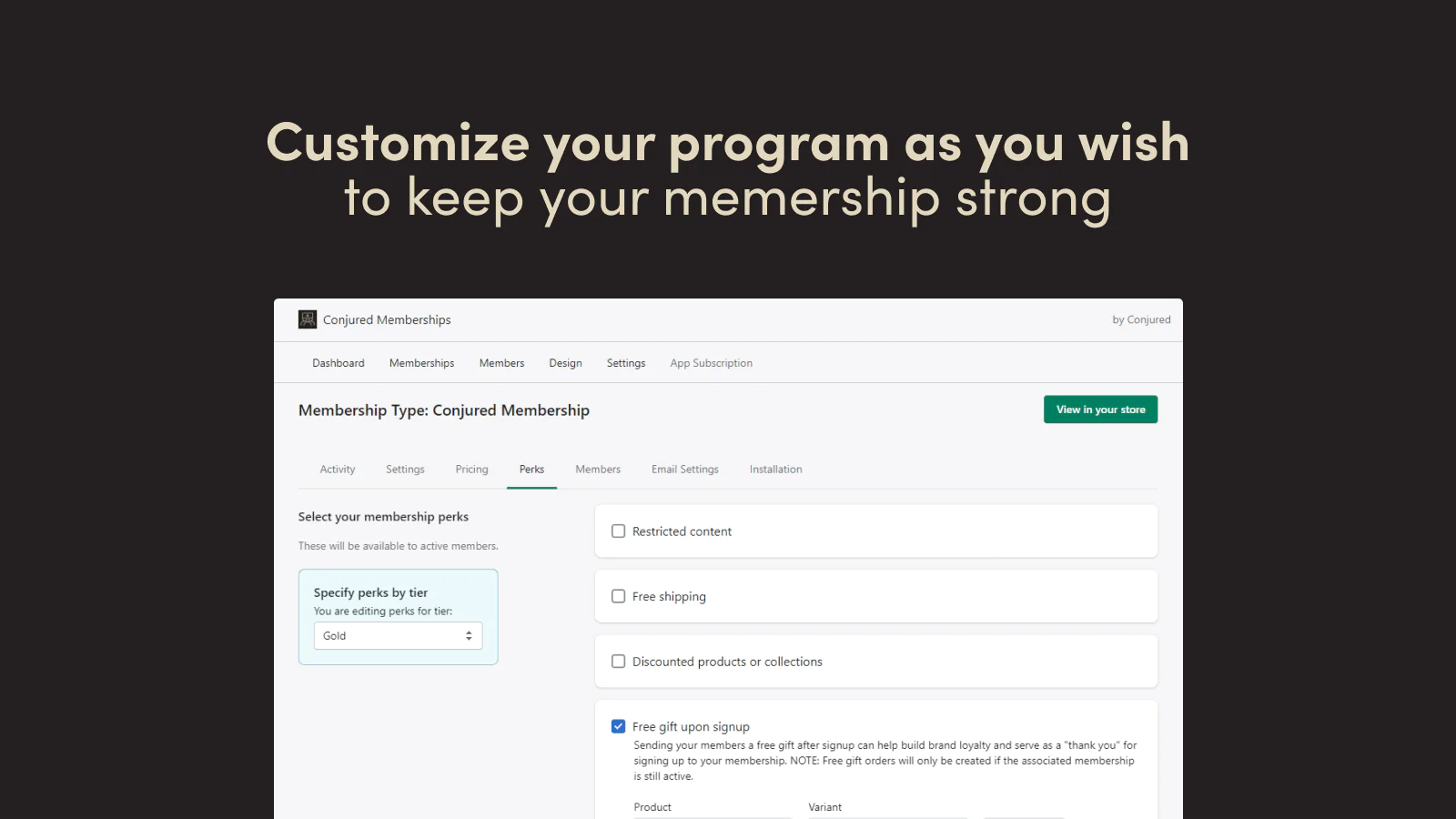Screen dimensions: 1456x819
Task: Enable the Restricted content checkbox
Action: click(619, 531)
